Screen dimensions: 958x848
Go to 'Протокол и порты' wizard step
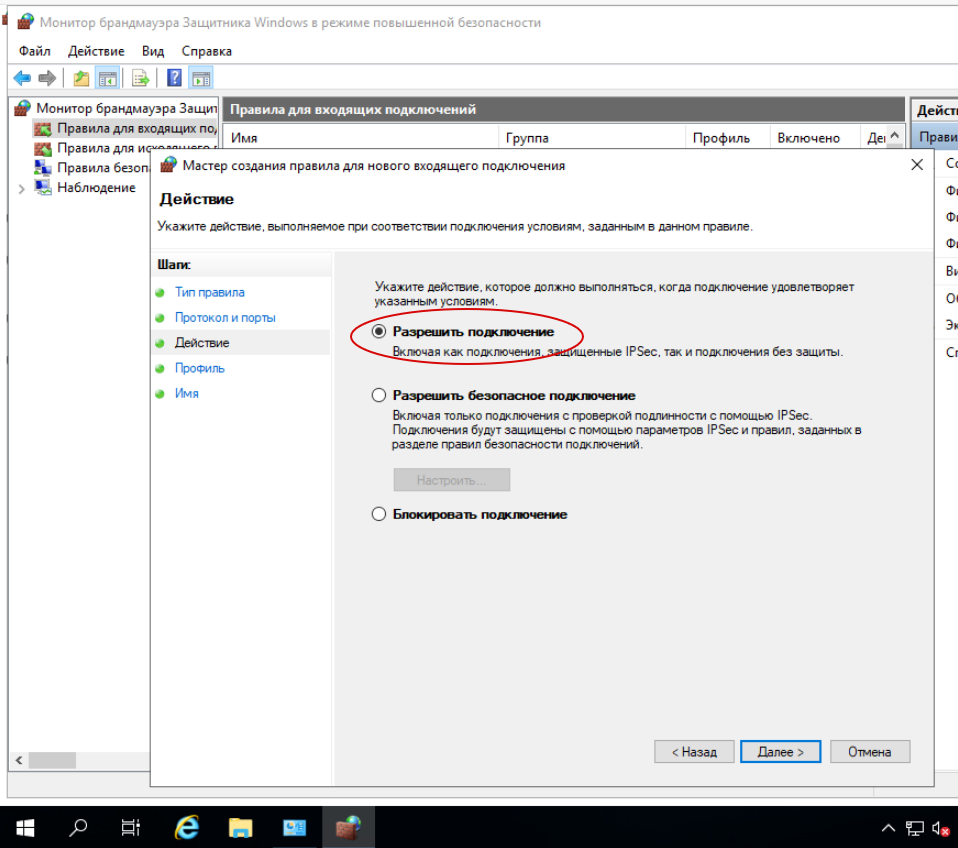pos(225,317)
